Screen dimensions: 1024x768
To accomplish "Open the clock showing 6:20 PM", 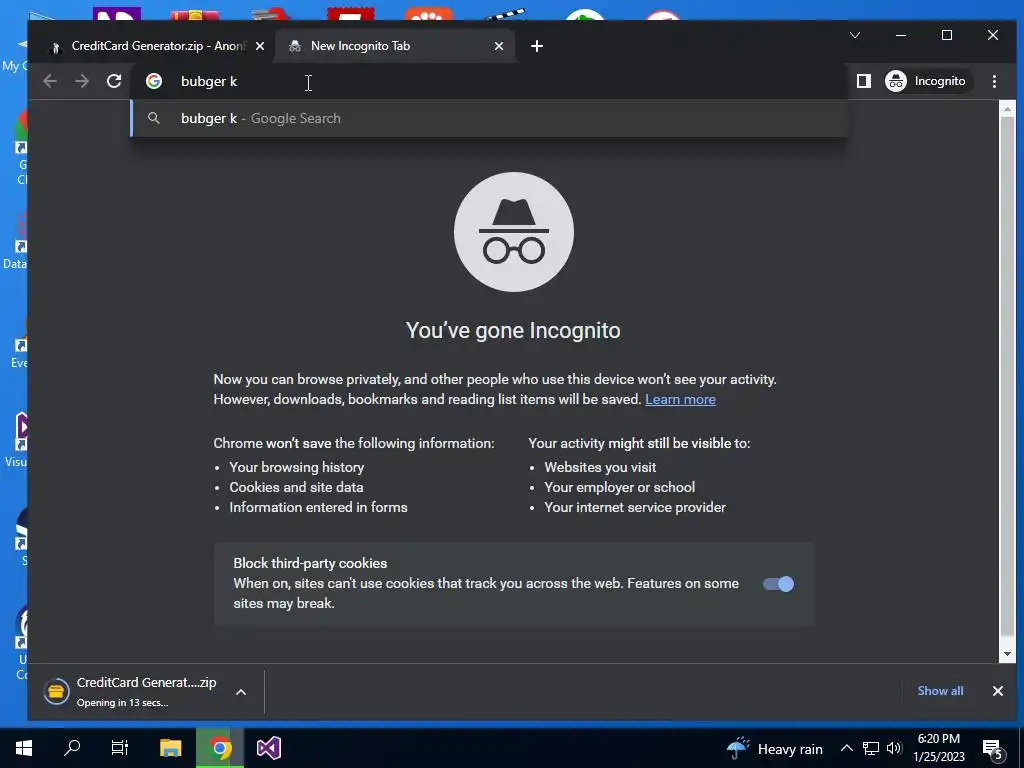I will click(939, 748).
